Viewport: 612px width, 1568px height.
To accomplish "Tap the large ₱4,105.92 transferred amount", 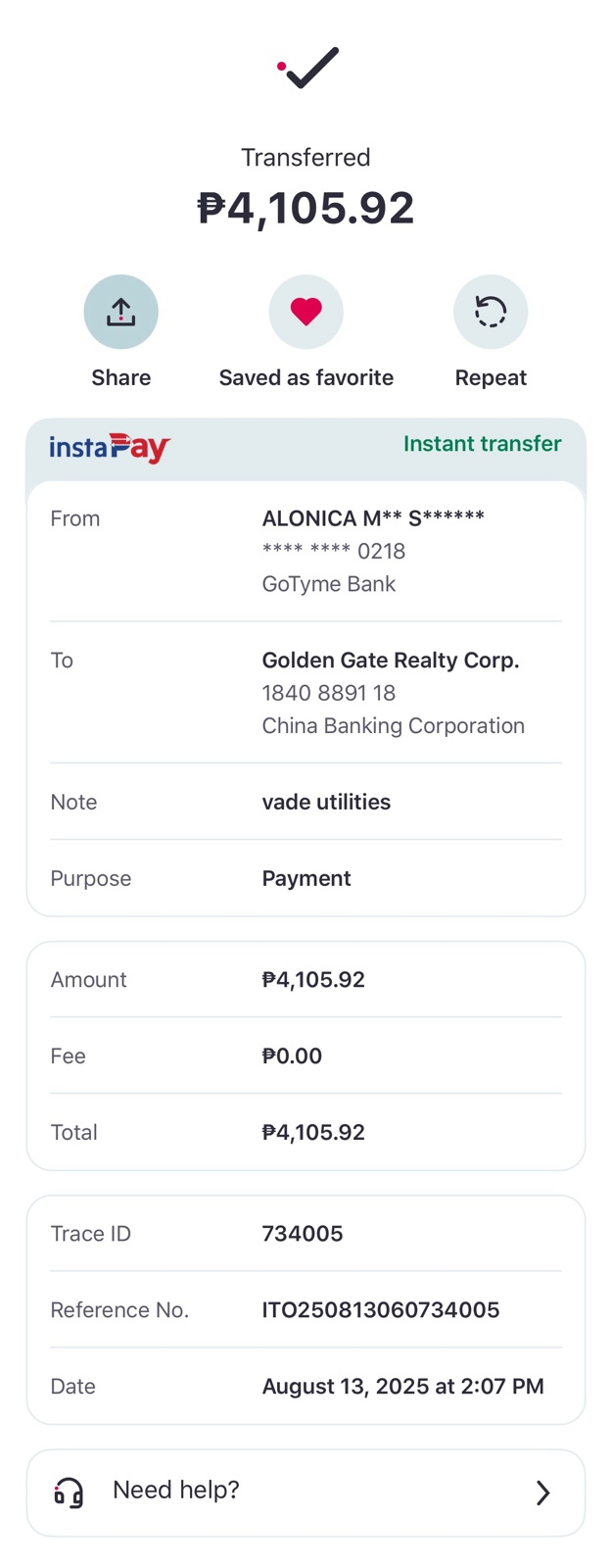I will click(306, 208).
